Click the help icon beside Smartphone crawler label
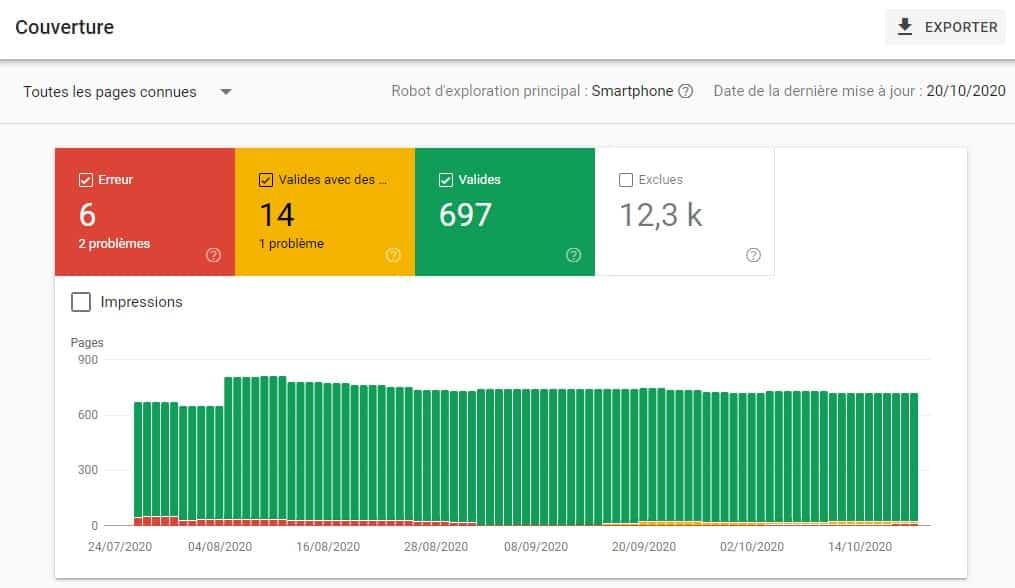This screenshot has height=588, width=1015. click(x=687, y=91)
